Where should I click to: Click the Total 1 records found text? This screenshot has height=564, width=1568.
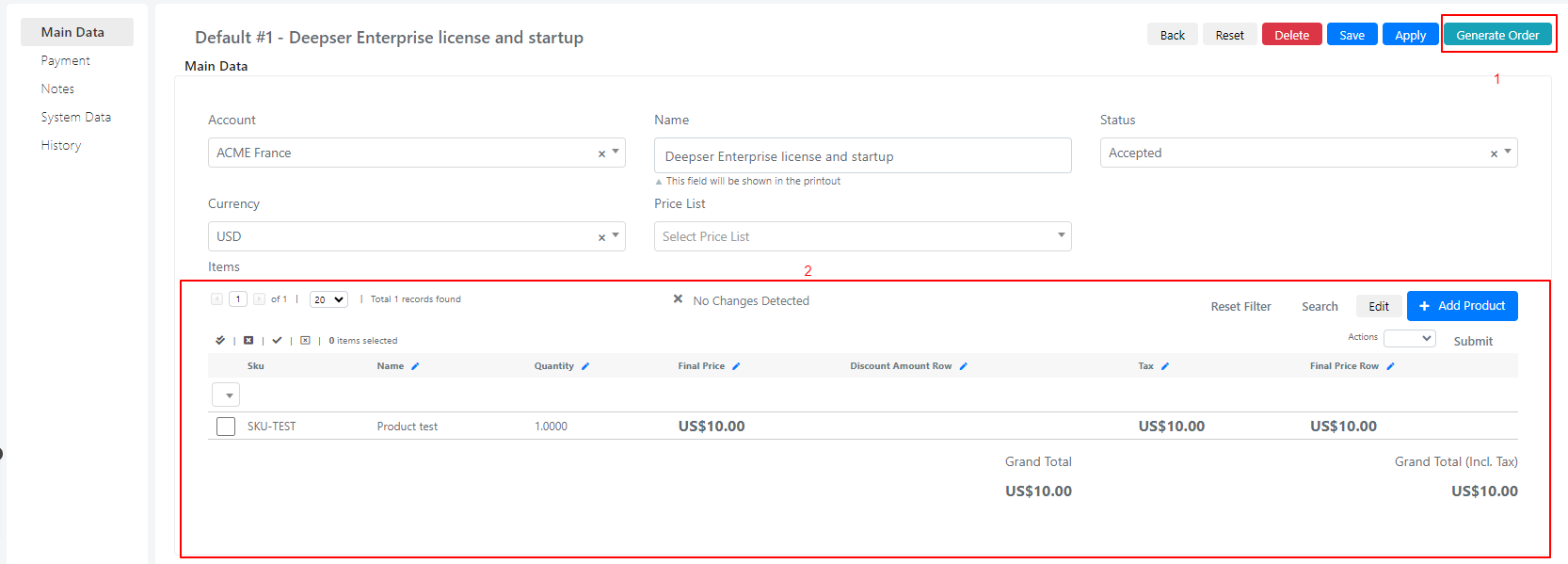(x=415, y=299)
